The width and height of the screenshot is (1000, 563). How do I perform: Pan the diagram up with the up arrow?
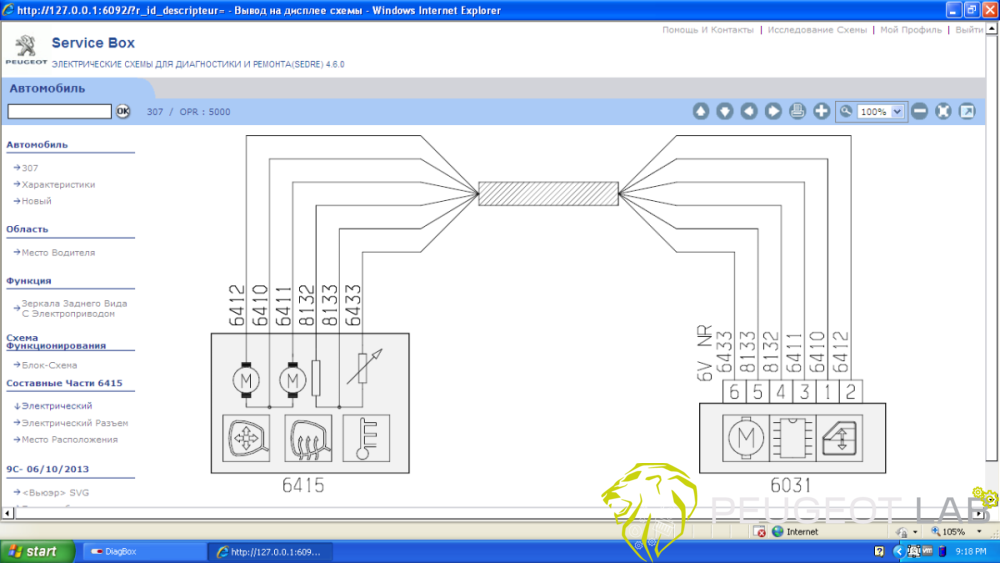701,111
